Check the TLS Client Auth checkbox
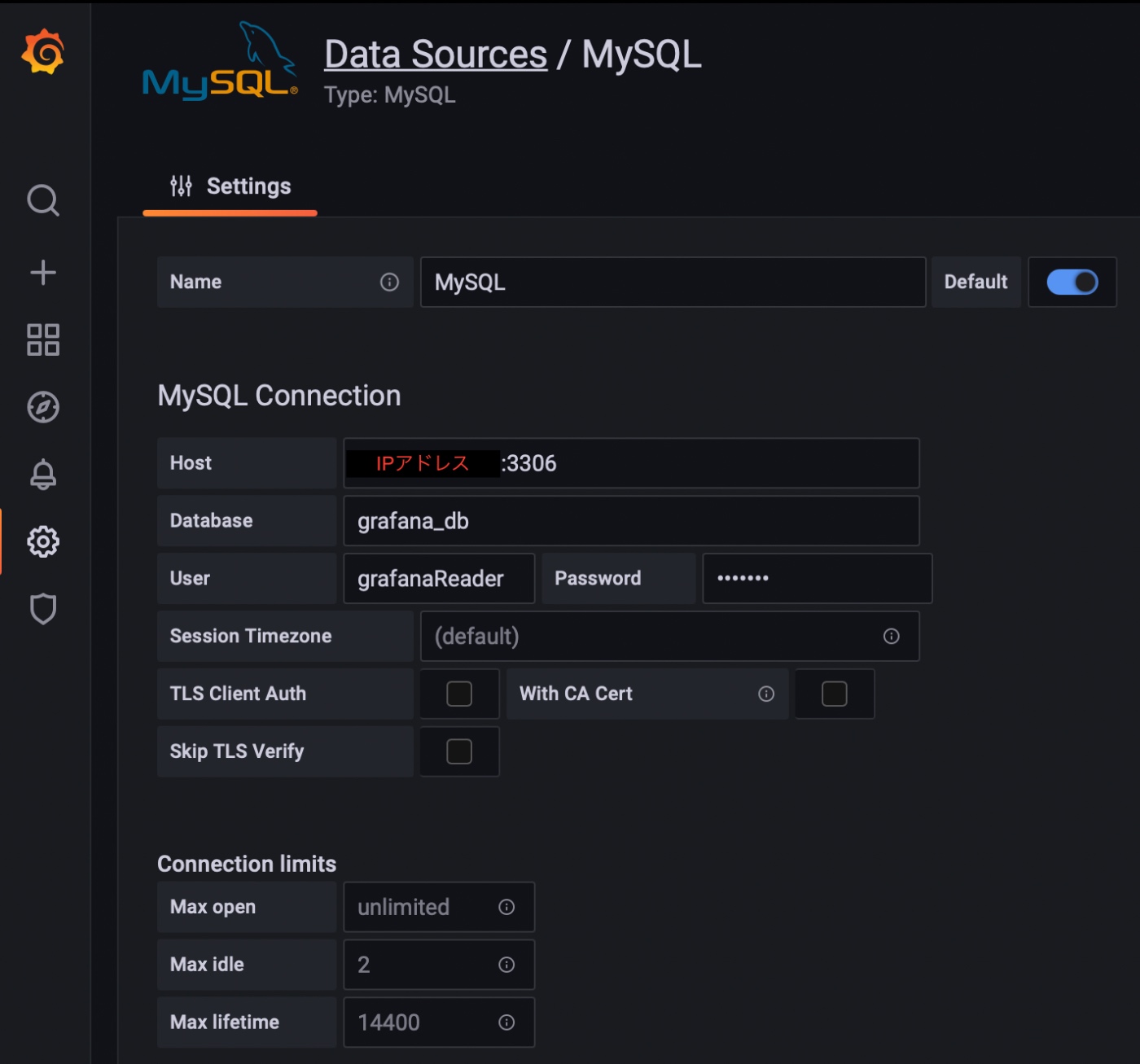This screenshot has height=1064, width=1140. pyautogui.click(x=459, y=694)
